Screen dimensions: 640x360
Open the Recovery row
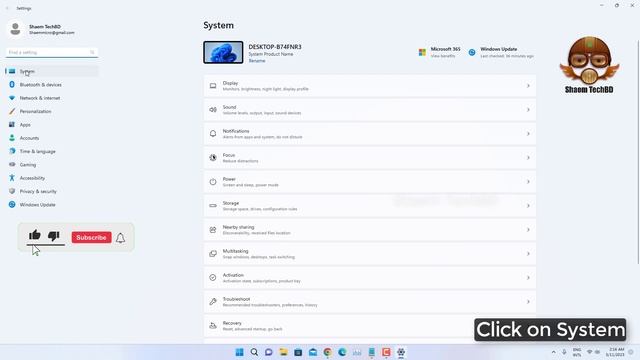click(370, 326)
